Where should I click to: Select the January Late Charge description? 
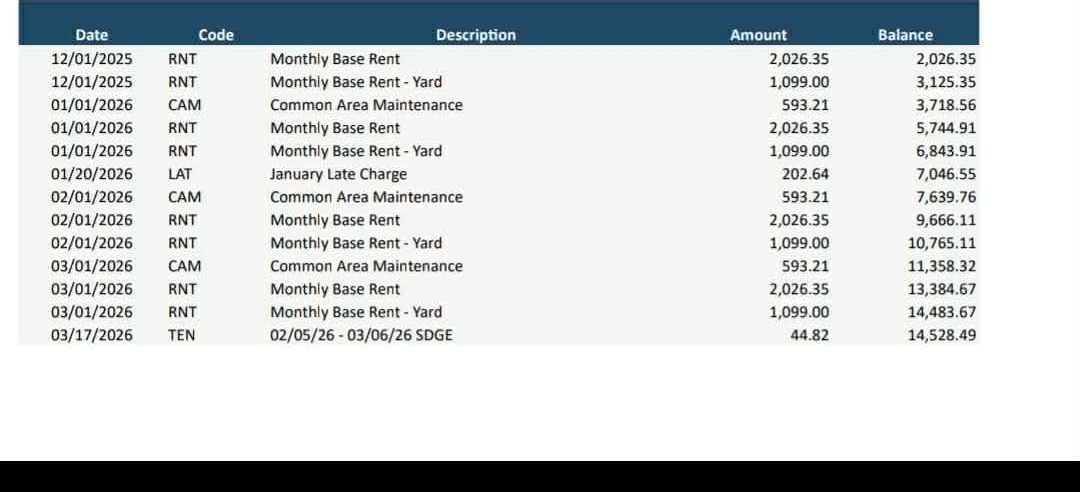tap(338, 174)
